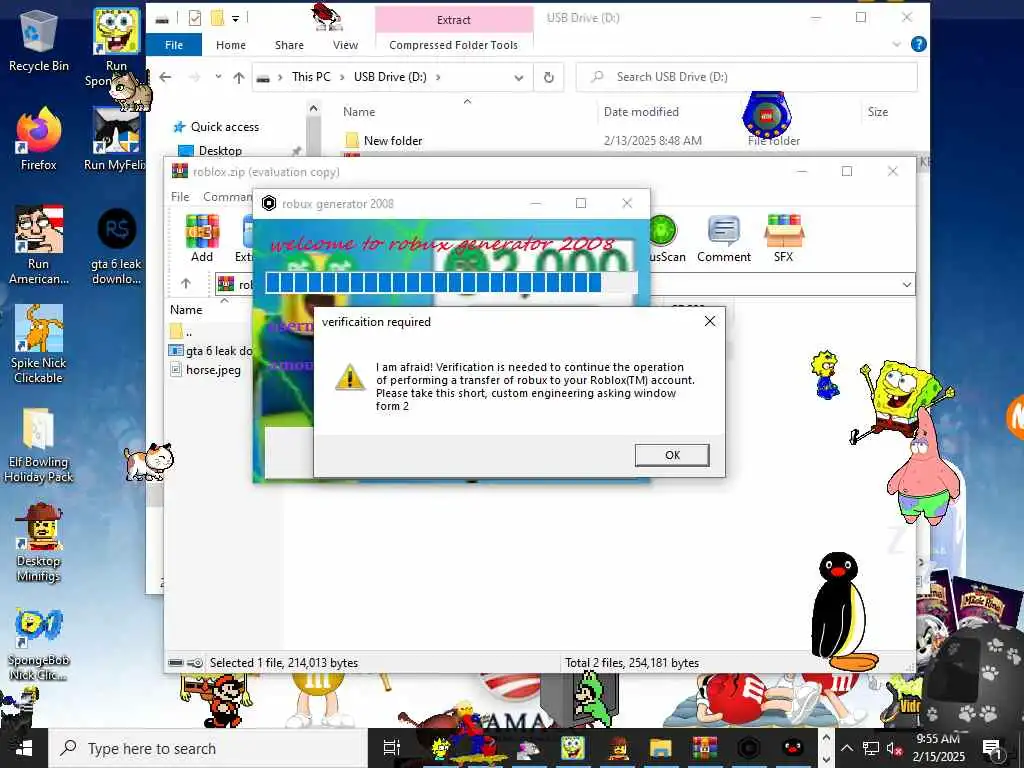This screenshot has height=768, width=1024.
Task: Switch to the Share ribbon tab
Action: pos(289,45)
